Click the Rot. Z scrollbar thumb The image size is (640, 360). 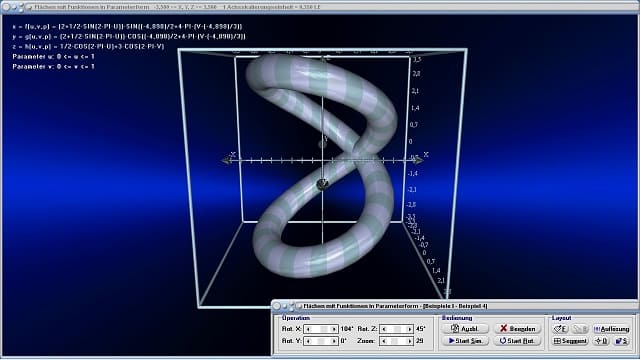point(398,329)
